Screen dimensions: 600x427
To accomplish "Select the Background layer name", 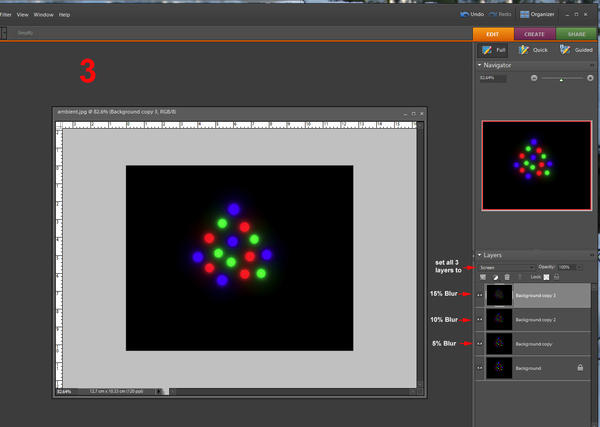I will pyautogui.click(x=528, y=368).
